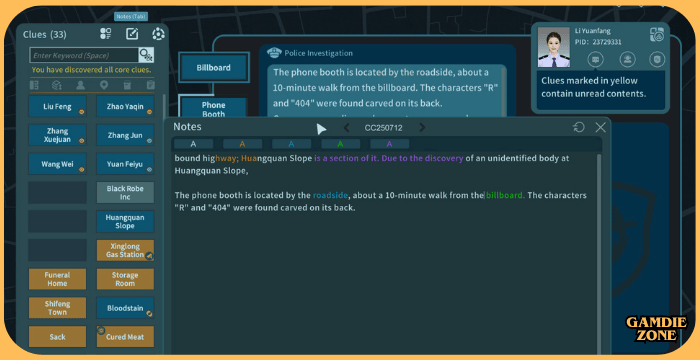700x360 pixels.
Task: Select the Liu Feng clue
Action: [x=58, y=106]
